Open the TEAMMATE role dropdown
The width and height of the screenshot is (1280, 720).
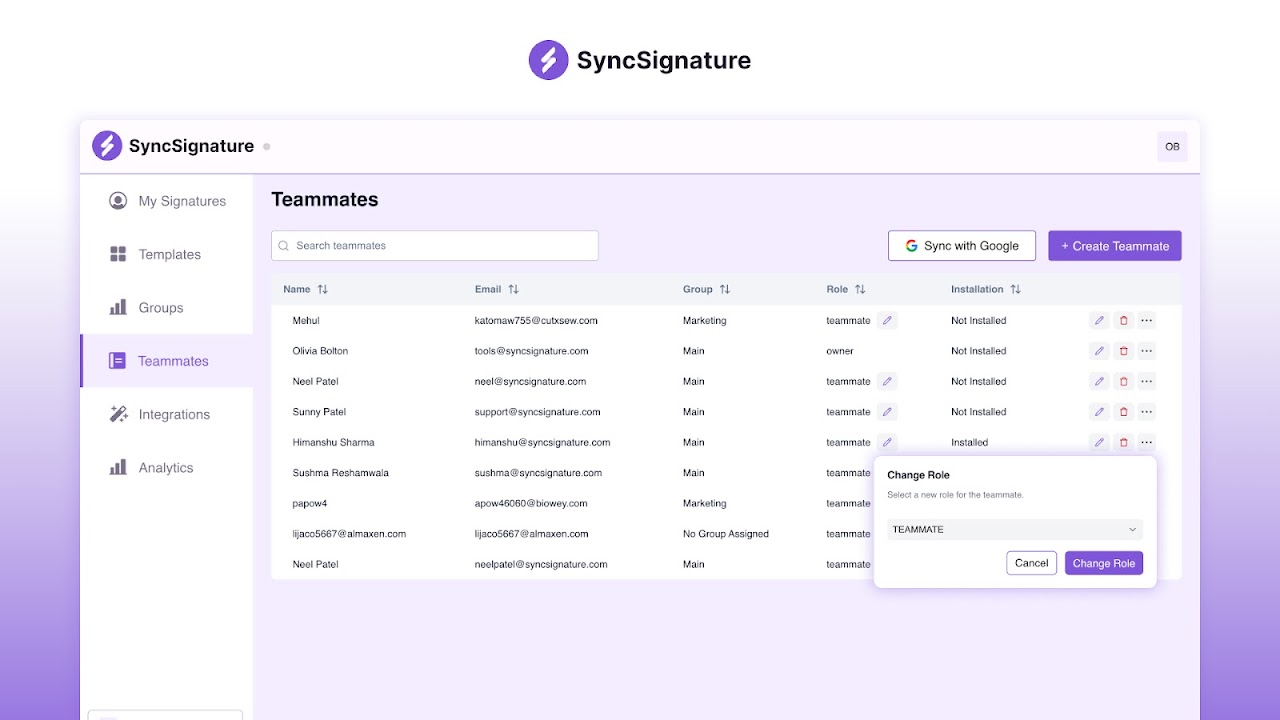(1015, 529)
